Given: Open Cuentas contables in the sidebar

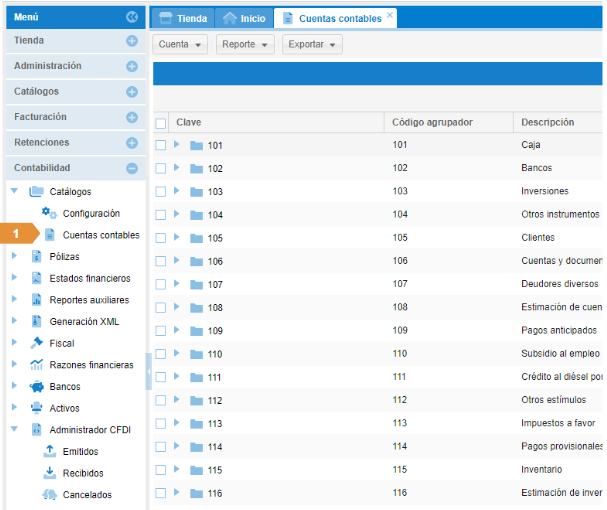Looking at the screenshot, I should point(100,235).
